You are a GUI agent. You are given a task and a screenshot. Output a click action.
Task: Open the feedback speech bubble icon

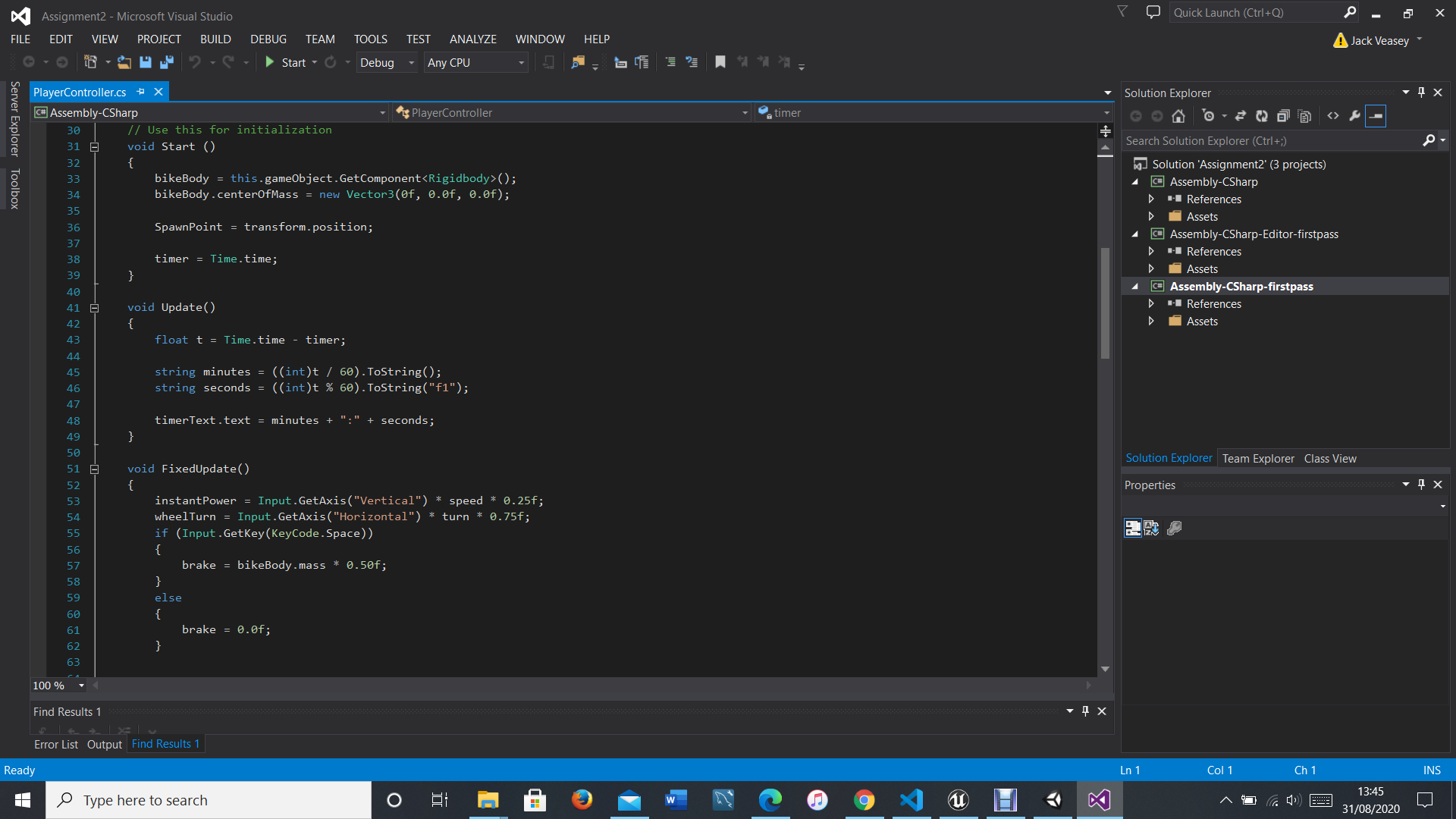coord(1153,12)
